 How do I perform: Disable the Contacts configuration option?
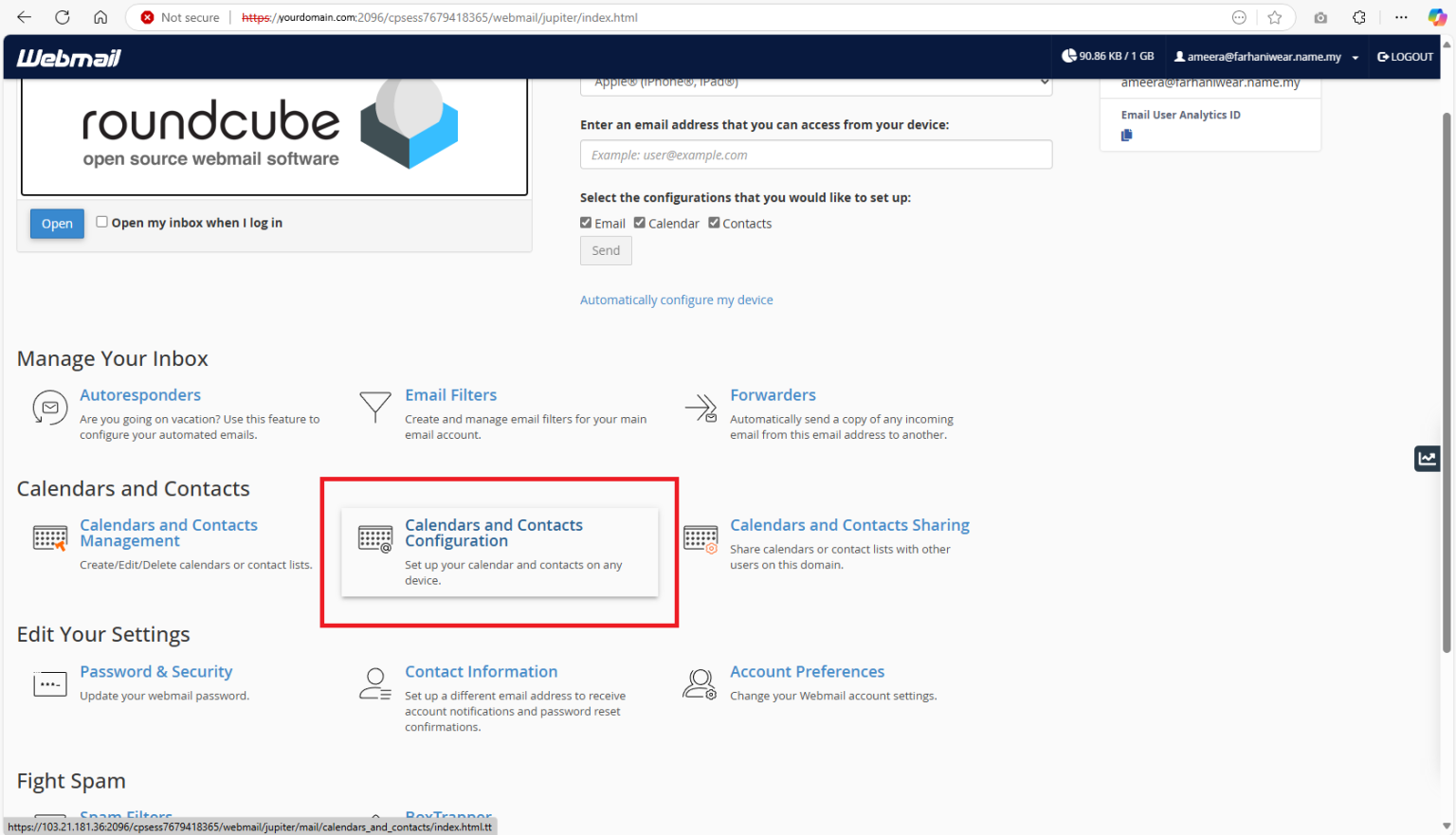tap(714, 222)
